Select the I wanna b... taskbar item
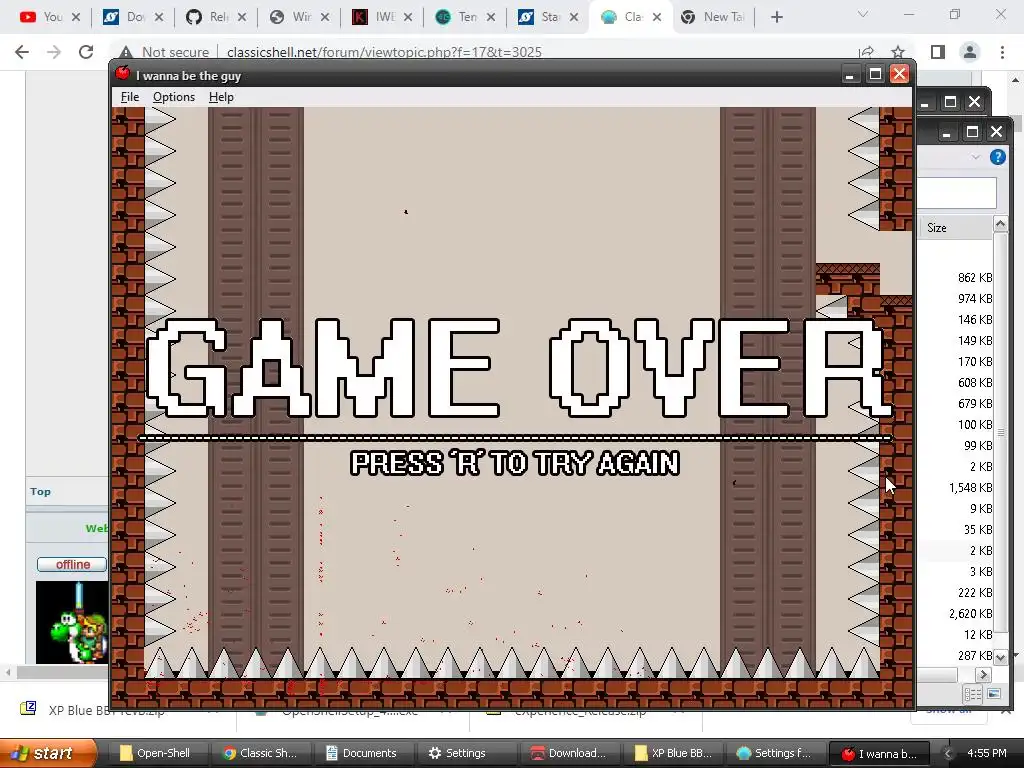The width and height of the screenshot is (1024, 768). point(879,753)
